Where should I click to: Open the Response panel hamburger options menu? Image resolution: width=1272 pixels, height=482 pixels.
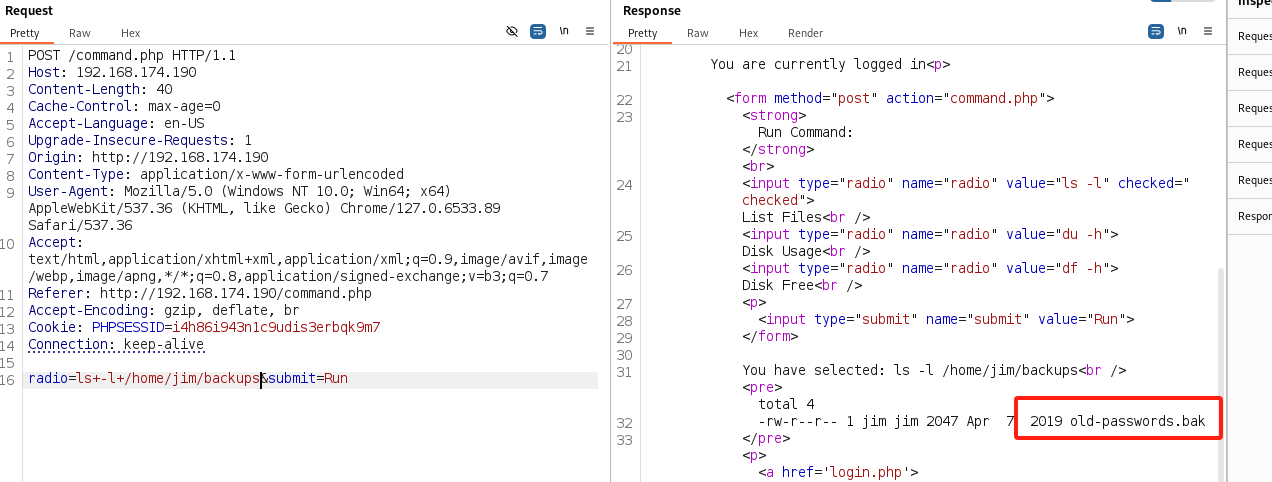pyautogui.click(x=1208, y=32)
